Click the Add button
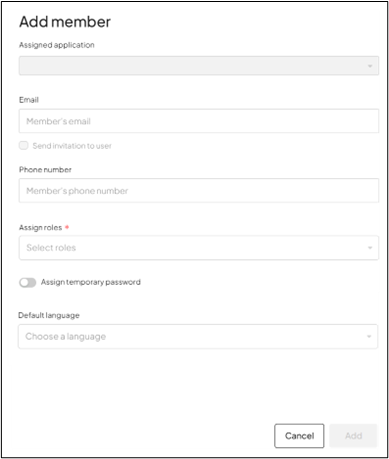The height and width of the screenshot is (459, 389). (x=353, y=436)
